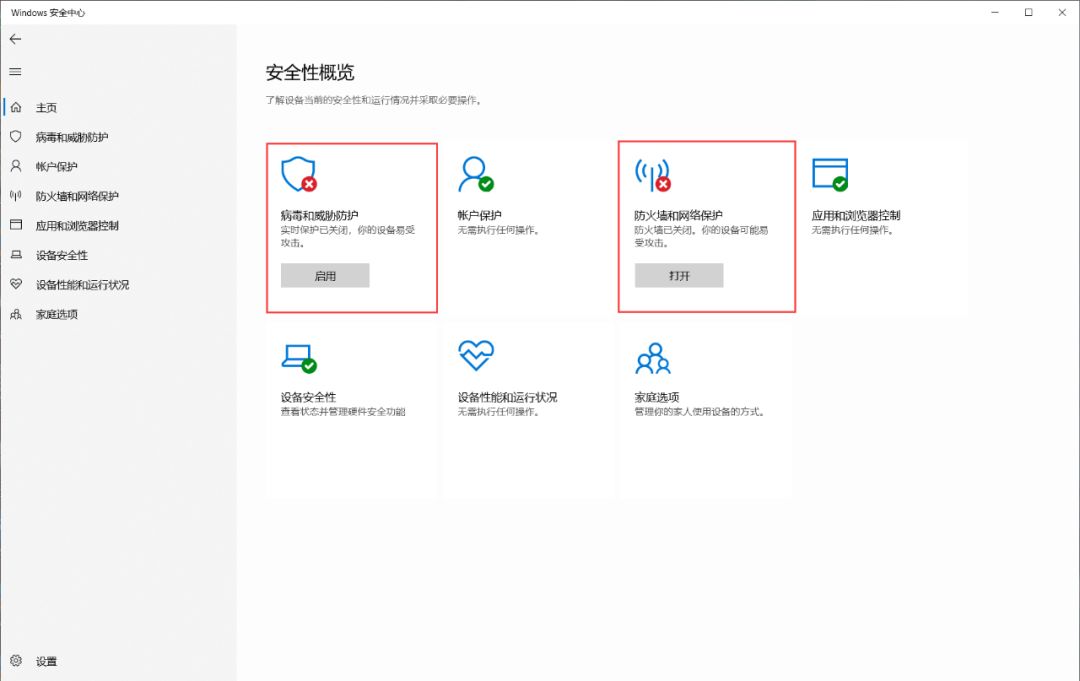
Task: Open the family options people icon tile
Action: 653,358
